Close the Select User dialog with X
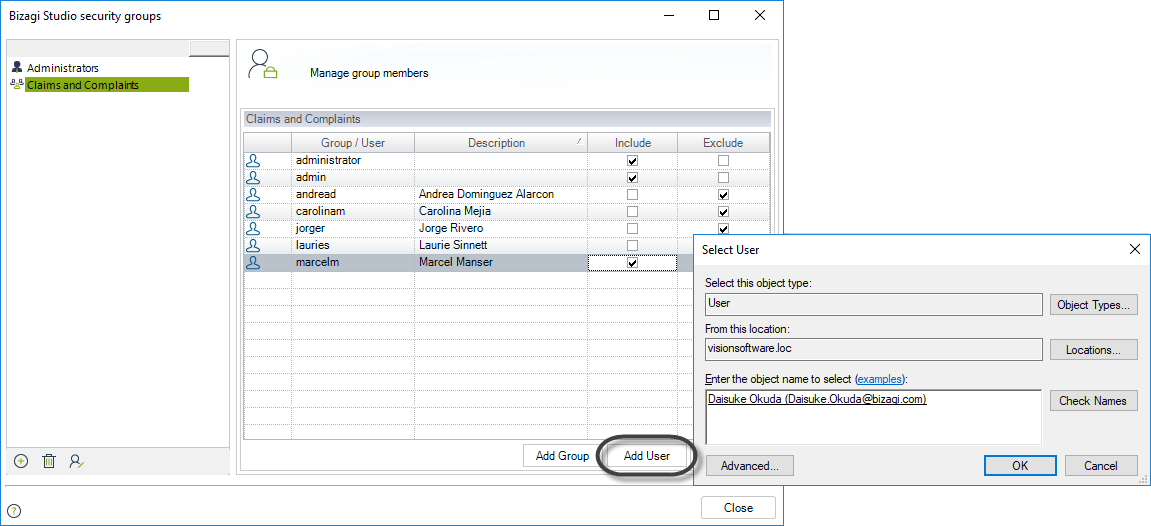This screenshot has height=526, width=1151. click(x=1134, y=249)
